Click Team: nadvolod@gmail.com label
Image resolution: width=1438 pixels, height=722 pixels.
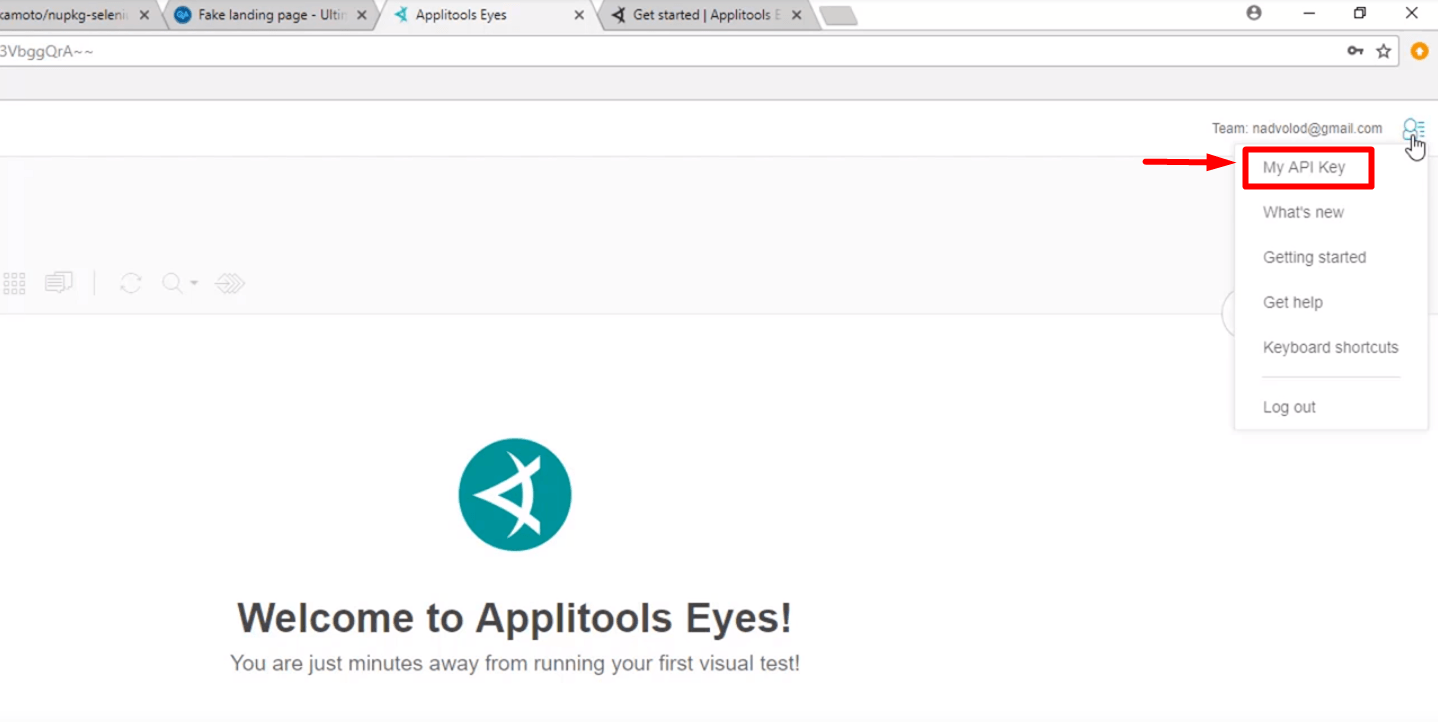click(x=1297, y=128)
